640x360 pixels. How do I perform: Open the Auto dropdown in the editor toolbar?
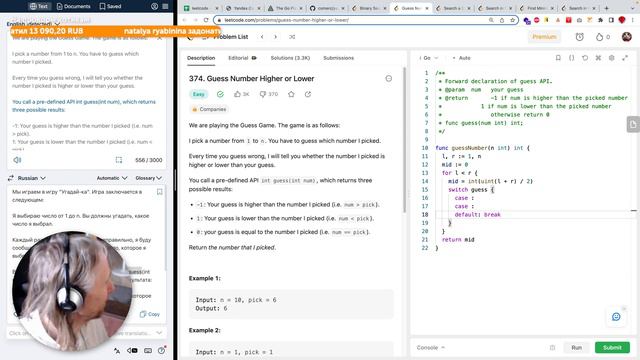point(462,58)
